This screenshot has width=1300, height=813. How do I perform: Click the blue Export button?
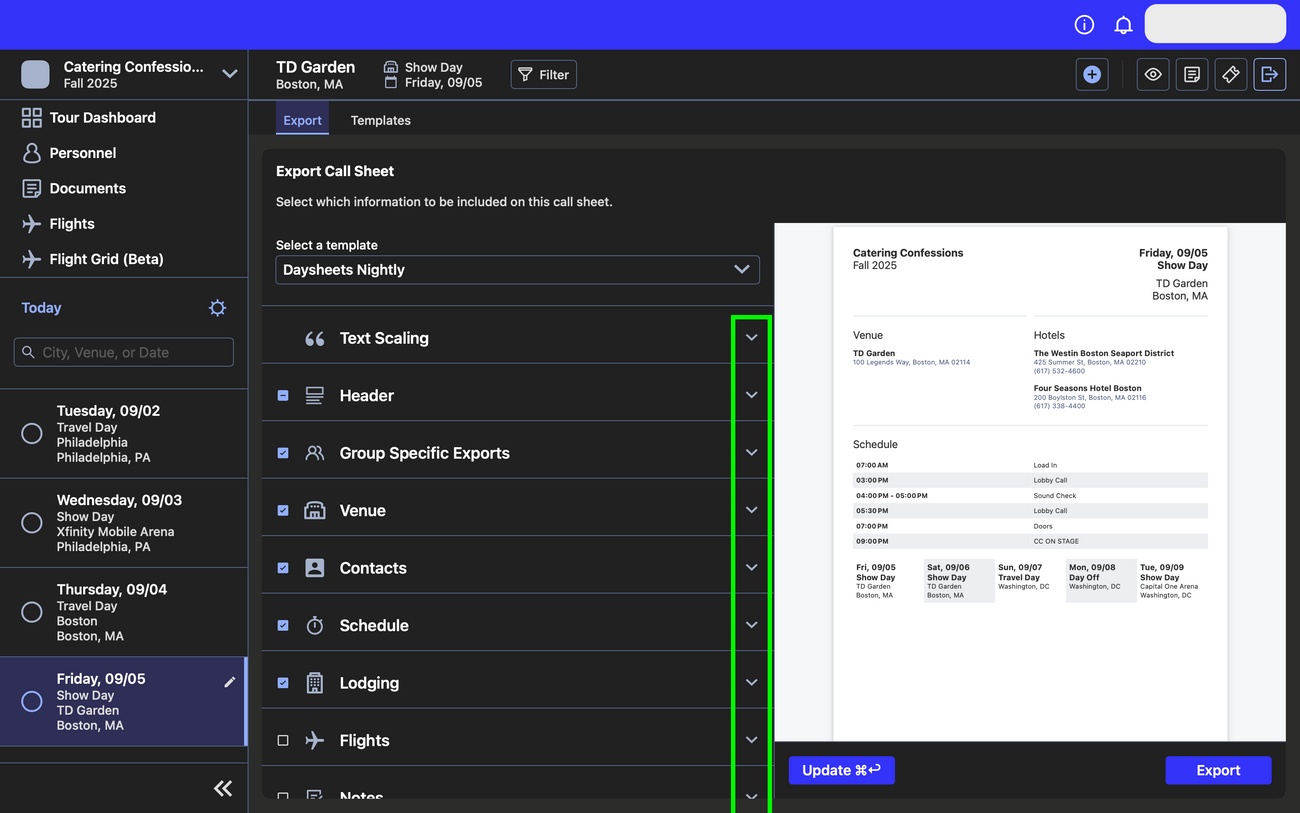(1218, 770)
